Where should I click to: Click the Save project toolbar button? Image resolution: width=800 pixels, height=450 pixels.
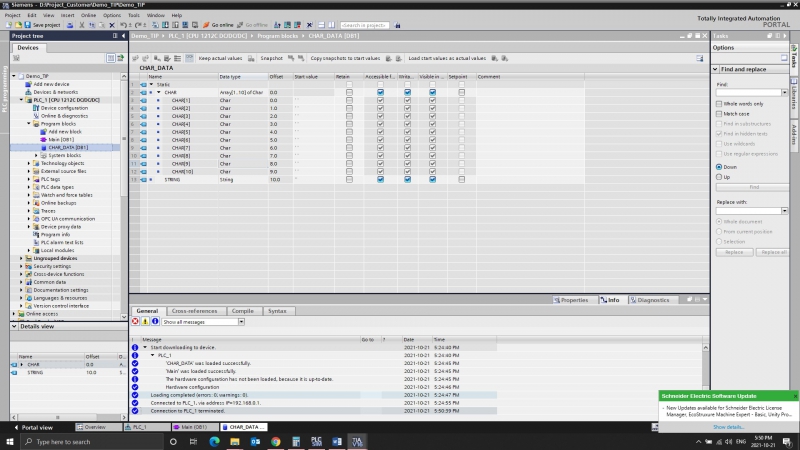42,25
